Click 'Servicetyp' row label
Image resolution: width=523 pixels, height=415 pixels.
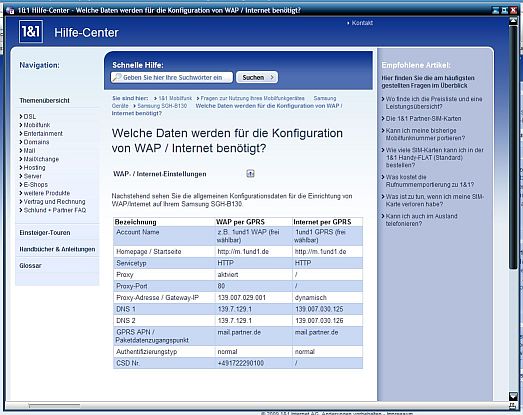click(131, 263)
